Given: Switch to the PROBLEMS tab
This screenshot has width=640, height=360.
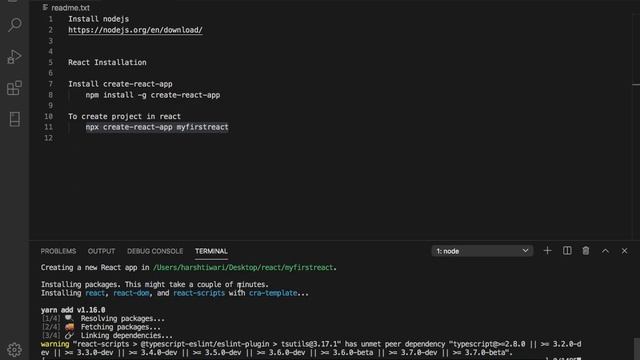Looking at the screenshot, I should pos(58,251).
